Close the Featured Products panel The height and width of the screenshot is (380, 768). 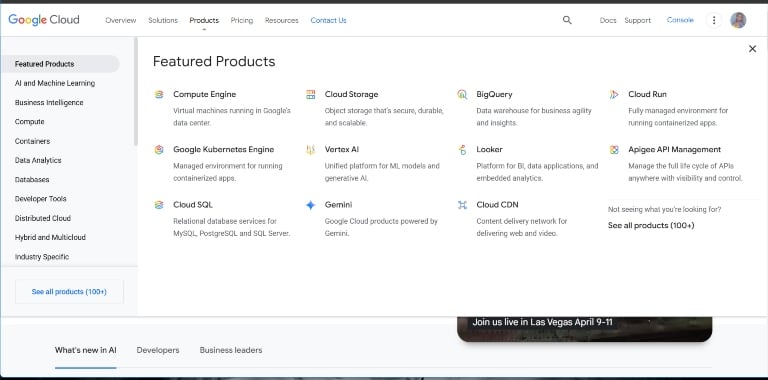(752, 48)
